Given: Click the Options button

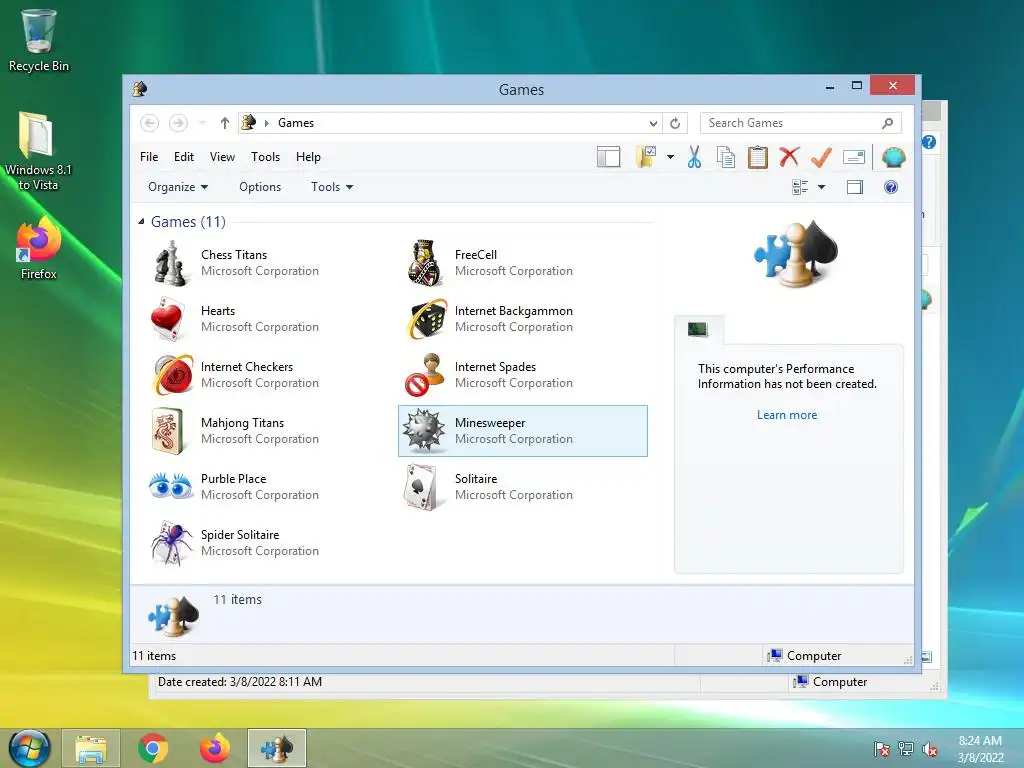Looking at the screenshot, I should pos(260,187).
